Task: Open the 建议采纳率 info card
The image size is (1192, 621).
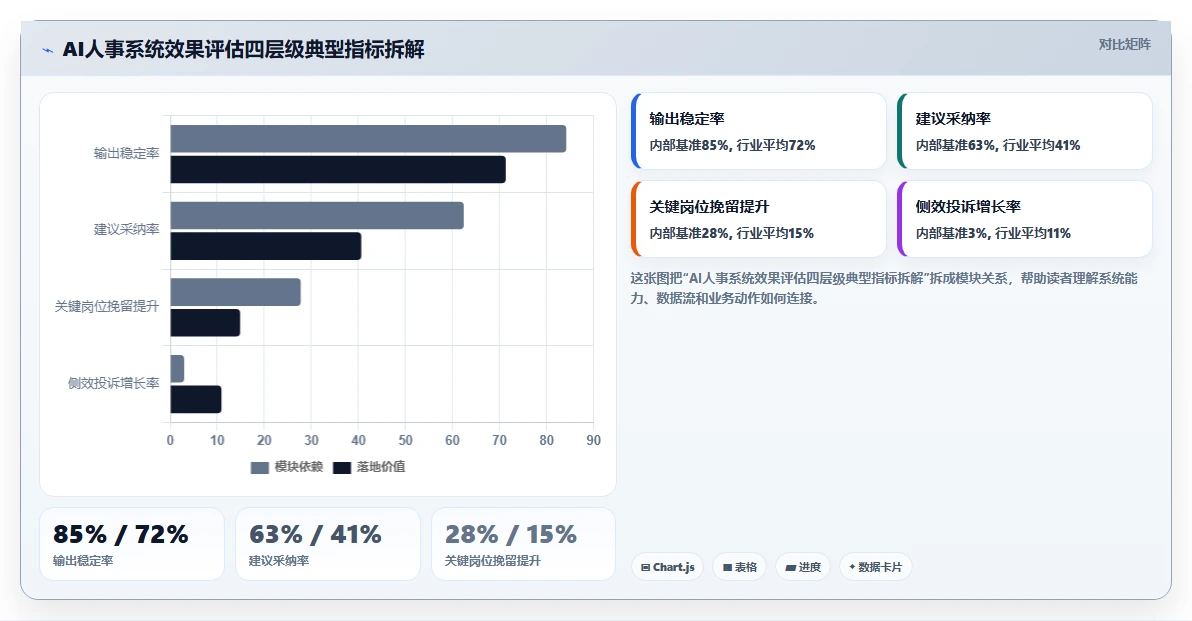Action: (x=1025, y=131)
